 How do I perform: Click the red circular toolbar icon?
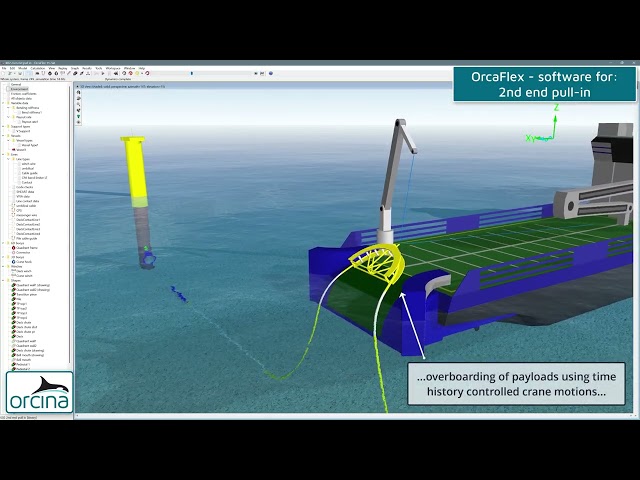pos(130,73)
